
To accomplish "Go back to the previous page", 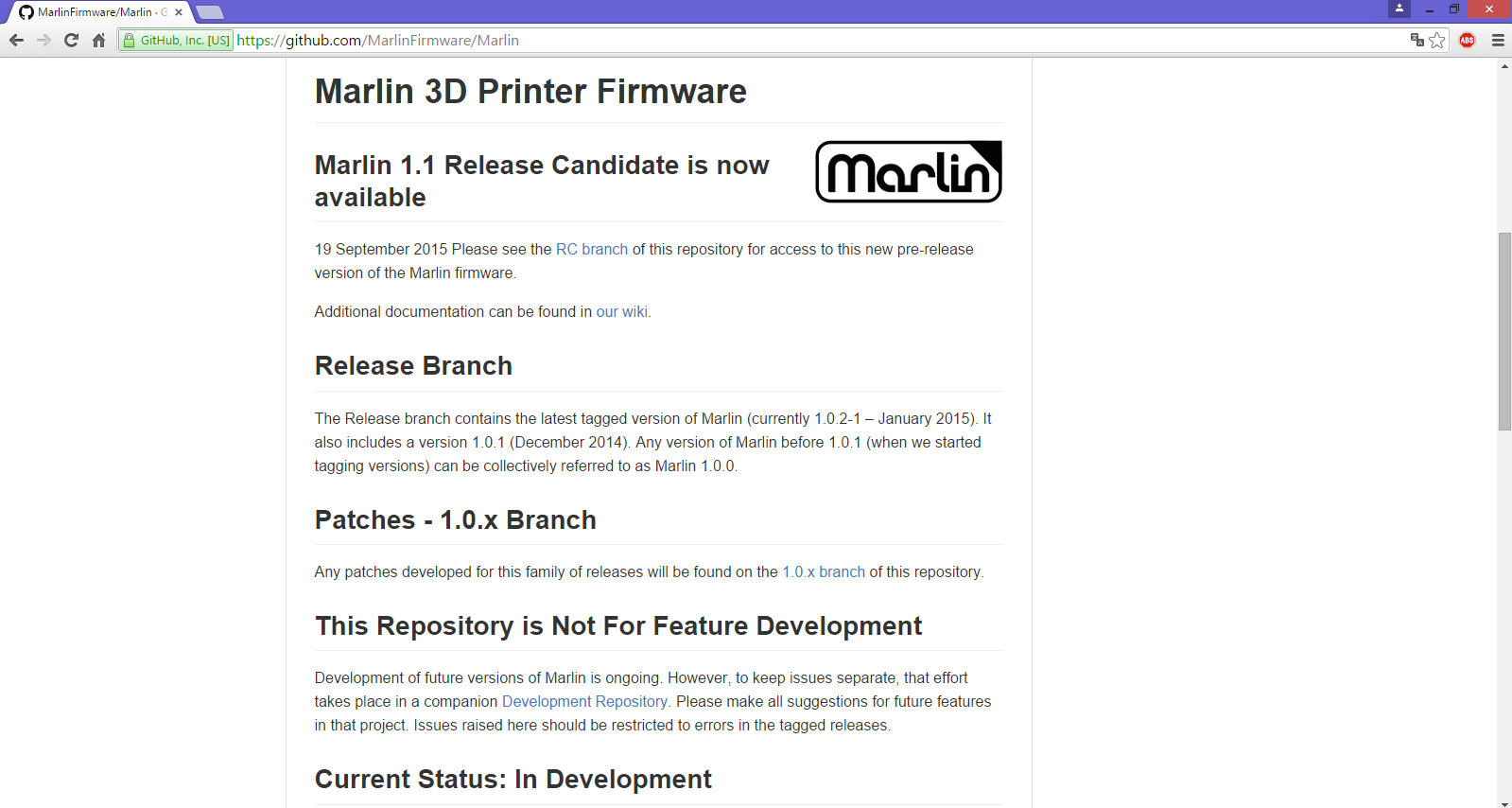I will pyautogui.click(x=16, y=40).
